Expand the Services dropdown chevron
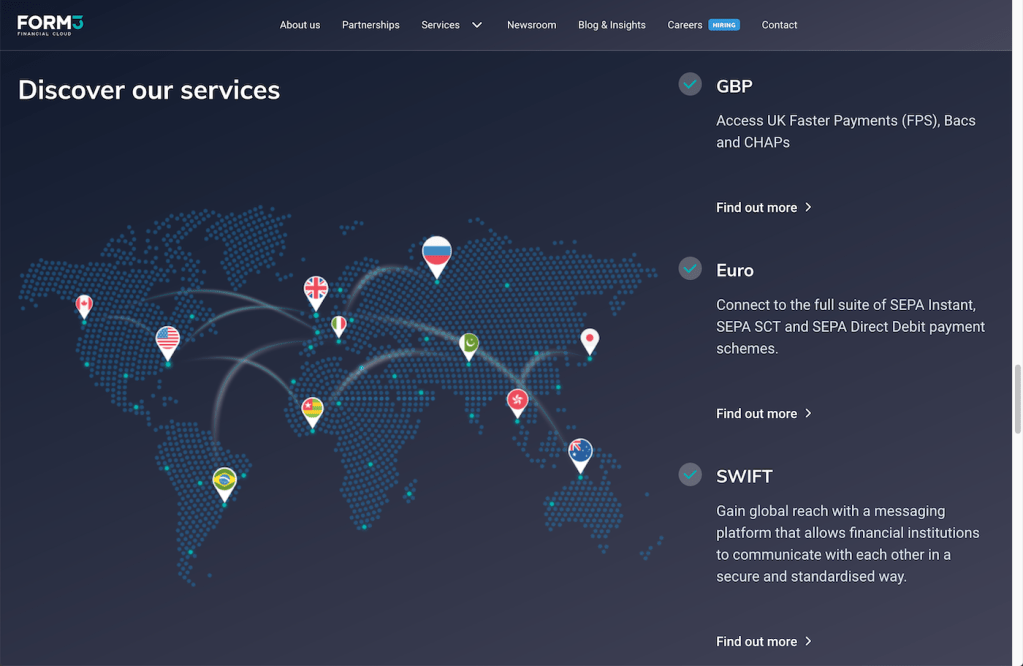This screenshot has width=1023, height=666. point(477,25)
